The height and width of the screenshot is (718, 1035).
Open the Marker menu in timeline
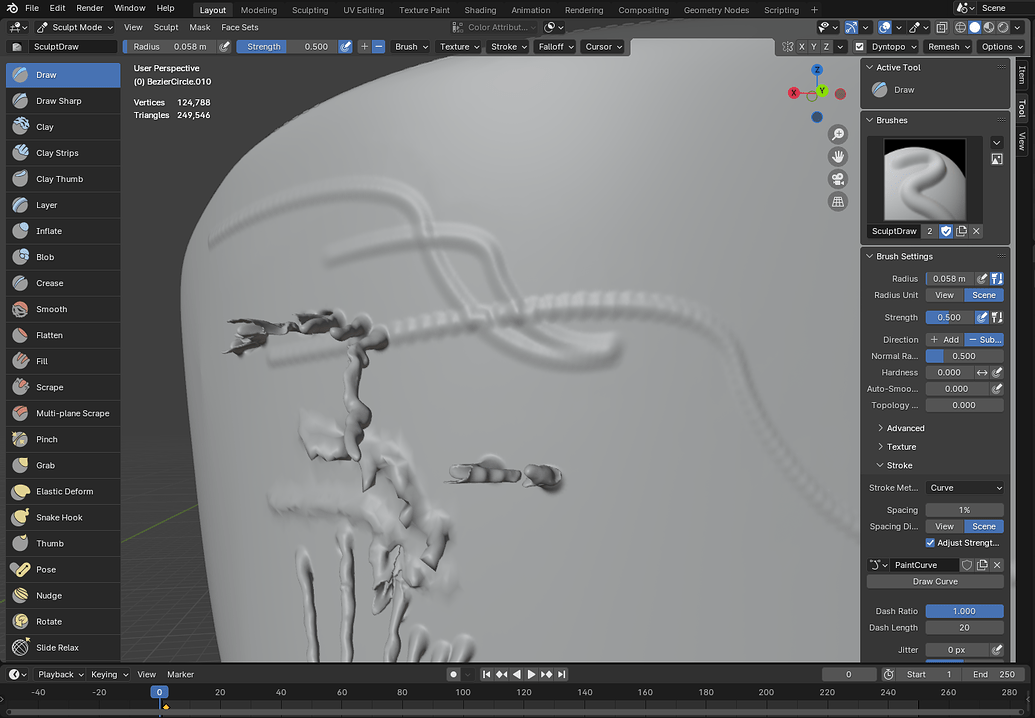[180, 674]
